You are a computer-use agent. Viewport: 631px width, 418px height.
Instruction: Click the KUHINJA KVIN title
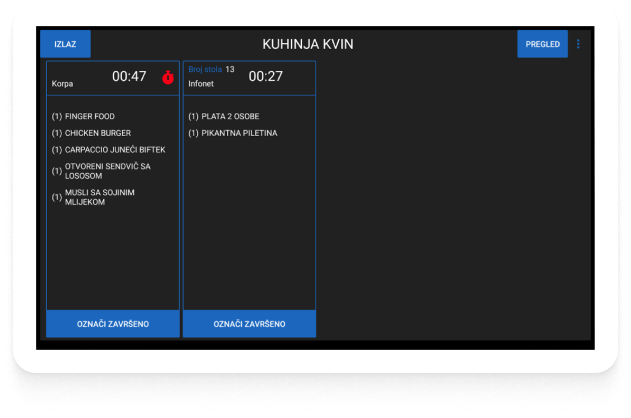tap(307, 44)
